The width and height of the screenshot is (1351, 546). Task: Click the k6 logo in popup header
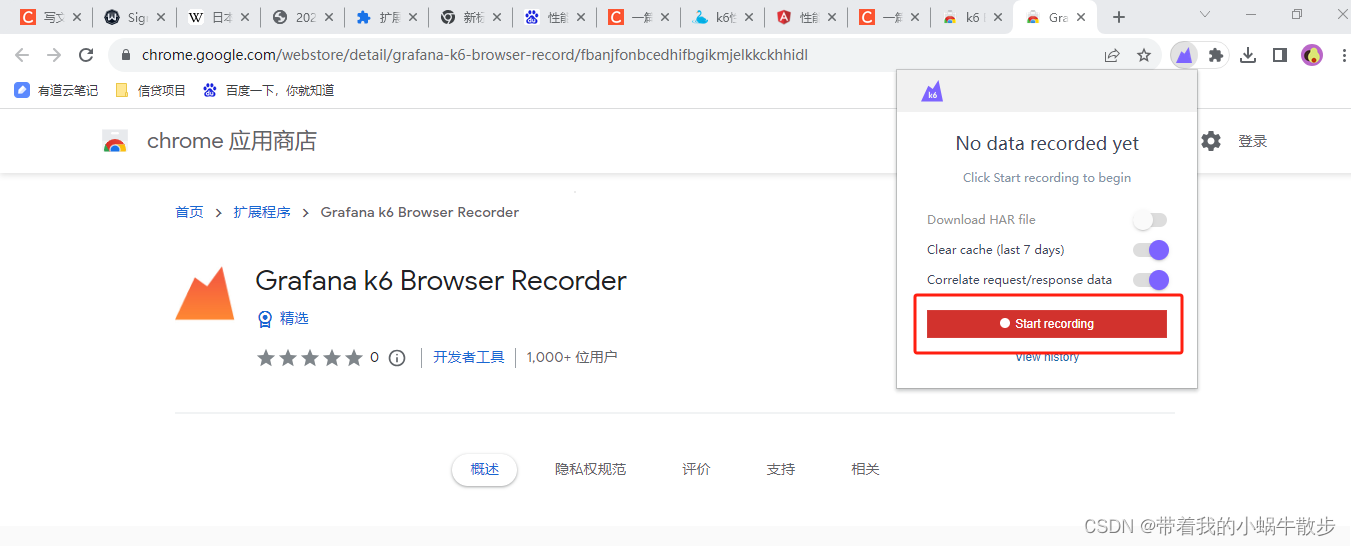932,91
